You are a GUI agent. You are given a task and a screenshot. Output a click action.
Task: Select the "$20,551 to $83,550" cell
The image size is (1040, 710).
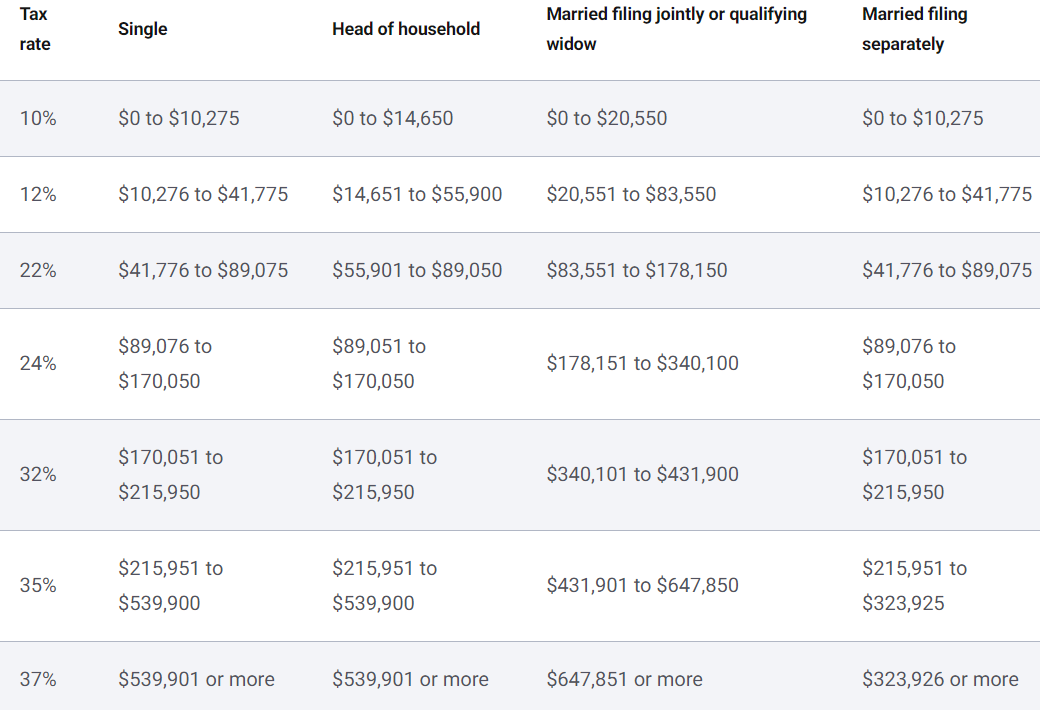pos(631,194)
